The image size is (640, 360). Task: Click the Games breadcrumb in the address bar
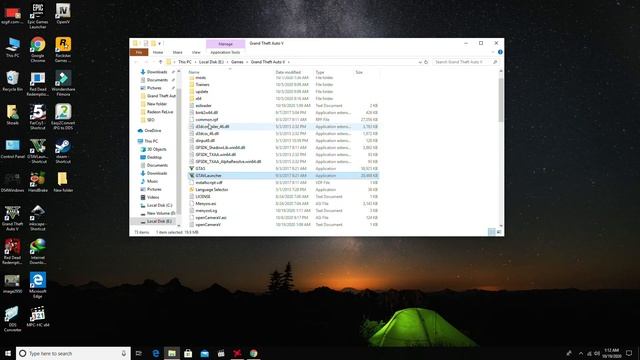click(x=237, y=62)
